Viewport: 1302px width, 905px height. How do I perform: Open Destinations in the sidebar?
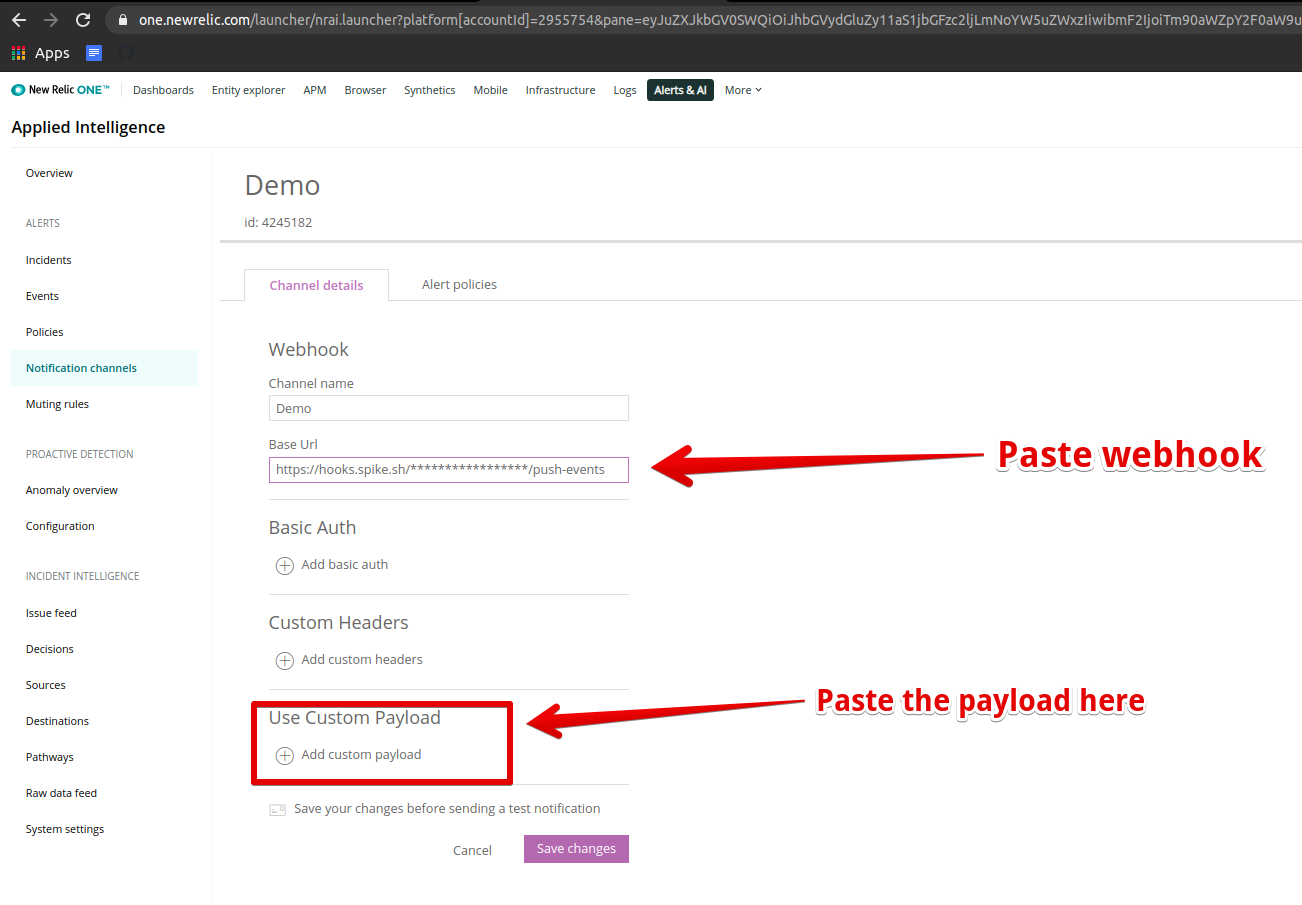tap(57, 721)
